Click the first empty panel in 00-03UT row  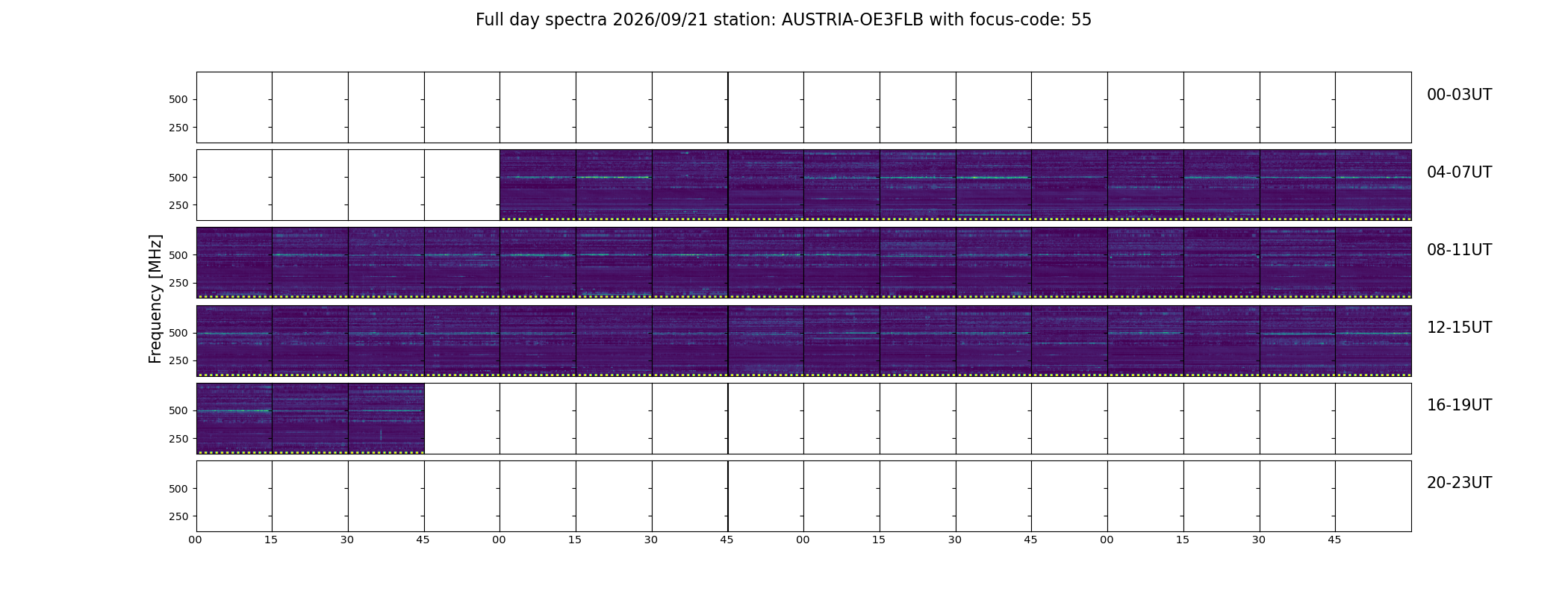tap(234, 107)
